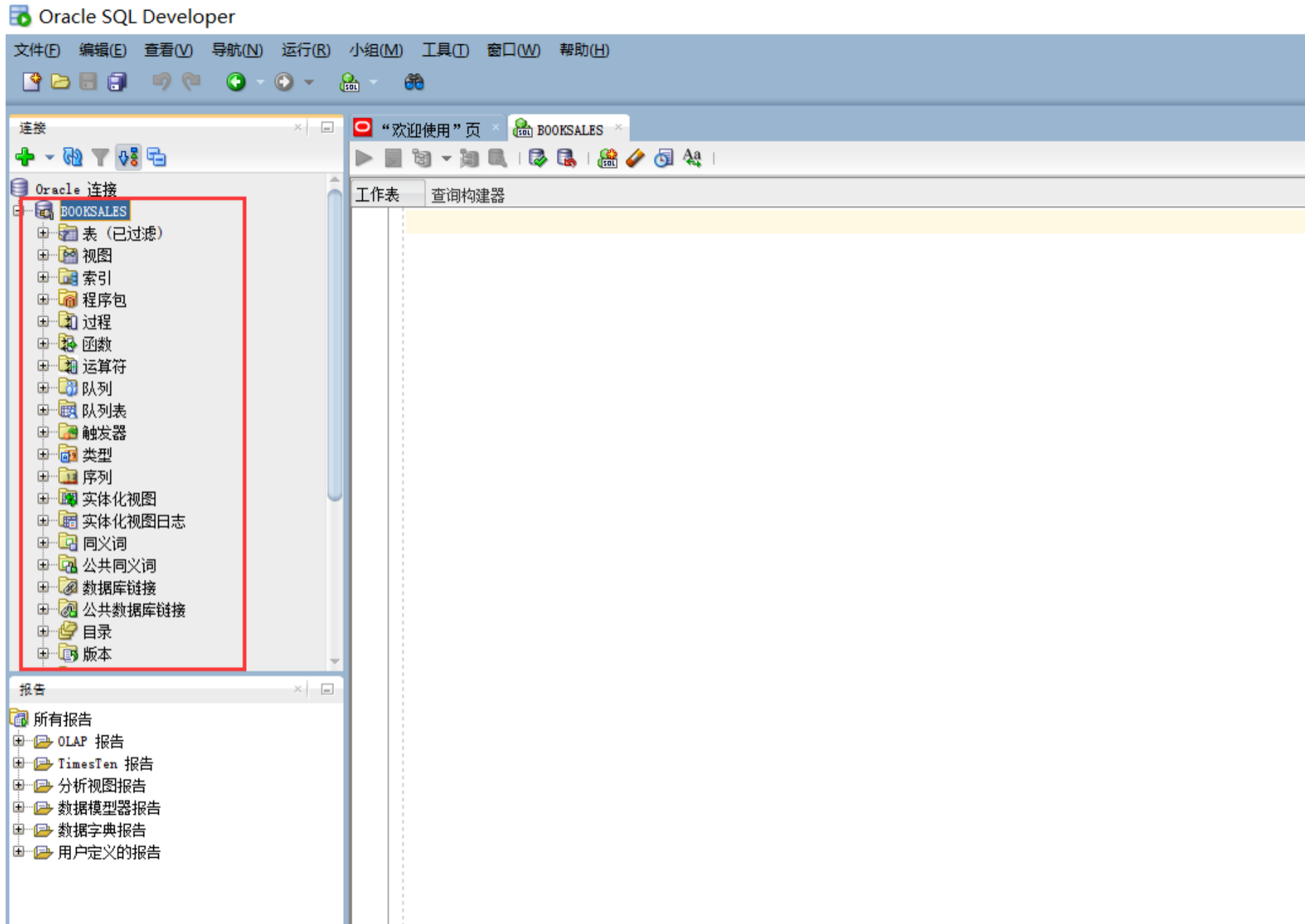Collapse the BOOKSALES connection node
1305x924 pixels.
pos(18,210)
